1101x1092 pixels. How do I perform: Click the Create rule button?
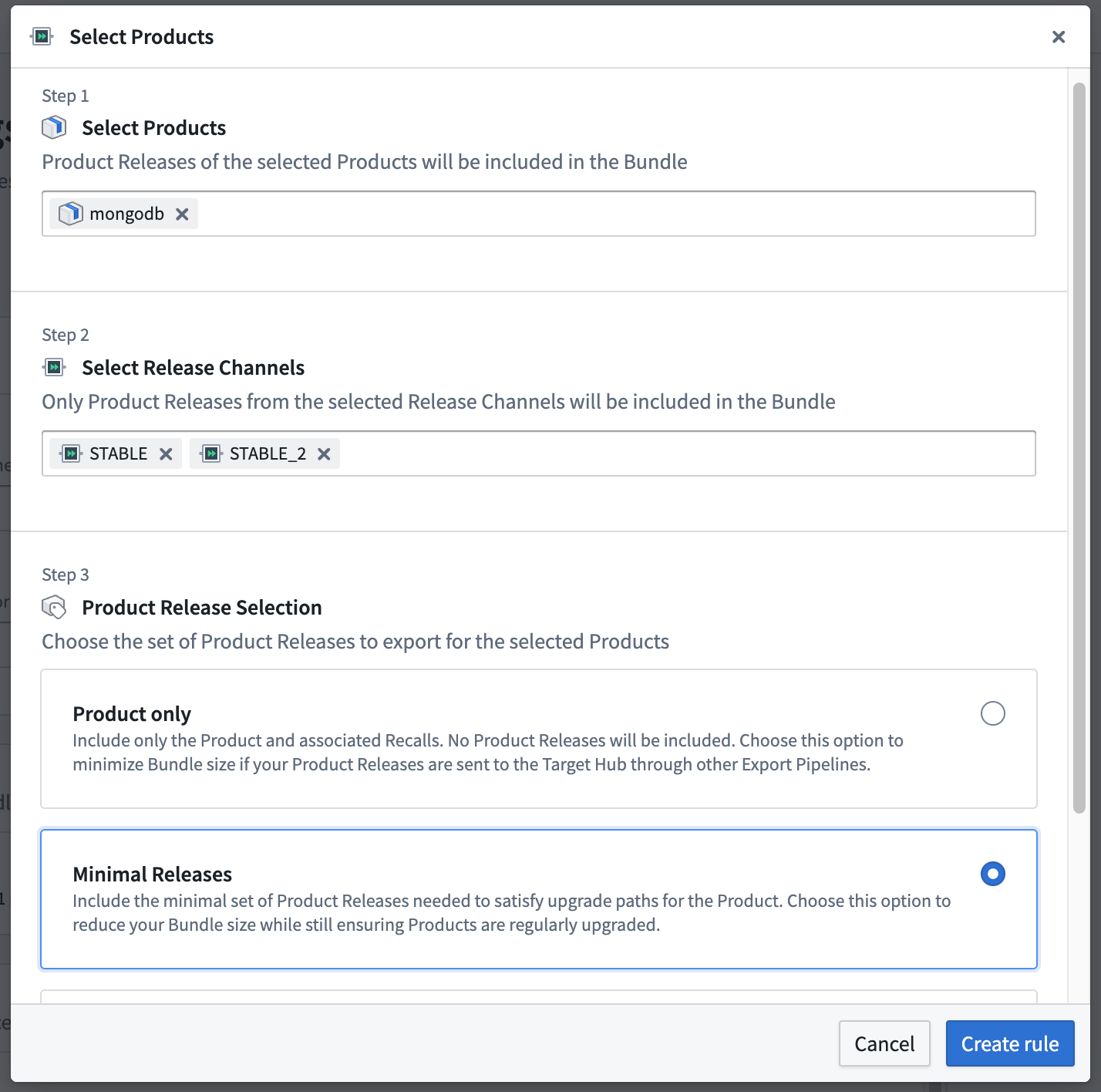[x=1010, y=1043]
